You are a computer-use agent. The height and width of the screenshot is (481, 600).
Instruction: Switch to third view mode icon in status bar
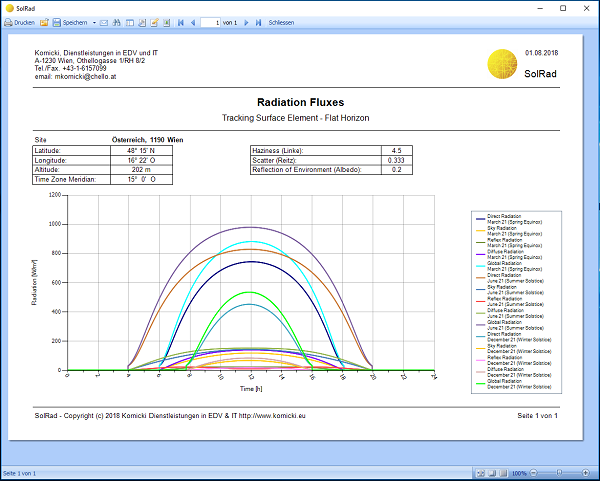pyautogui.click(x=502, y=473)
